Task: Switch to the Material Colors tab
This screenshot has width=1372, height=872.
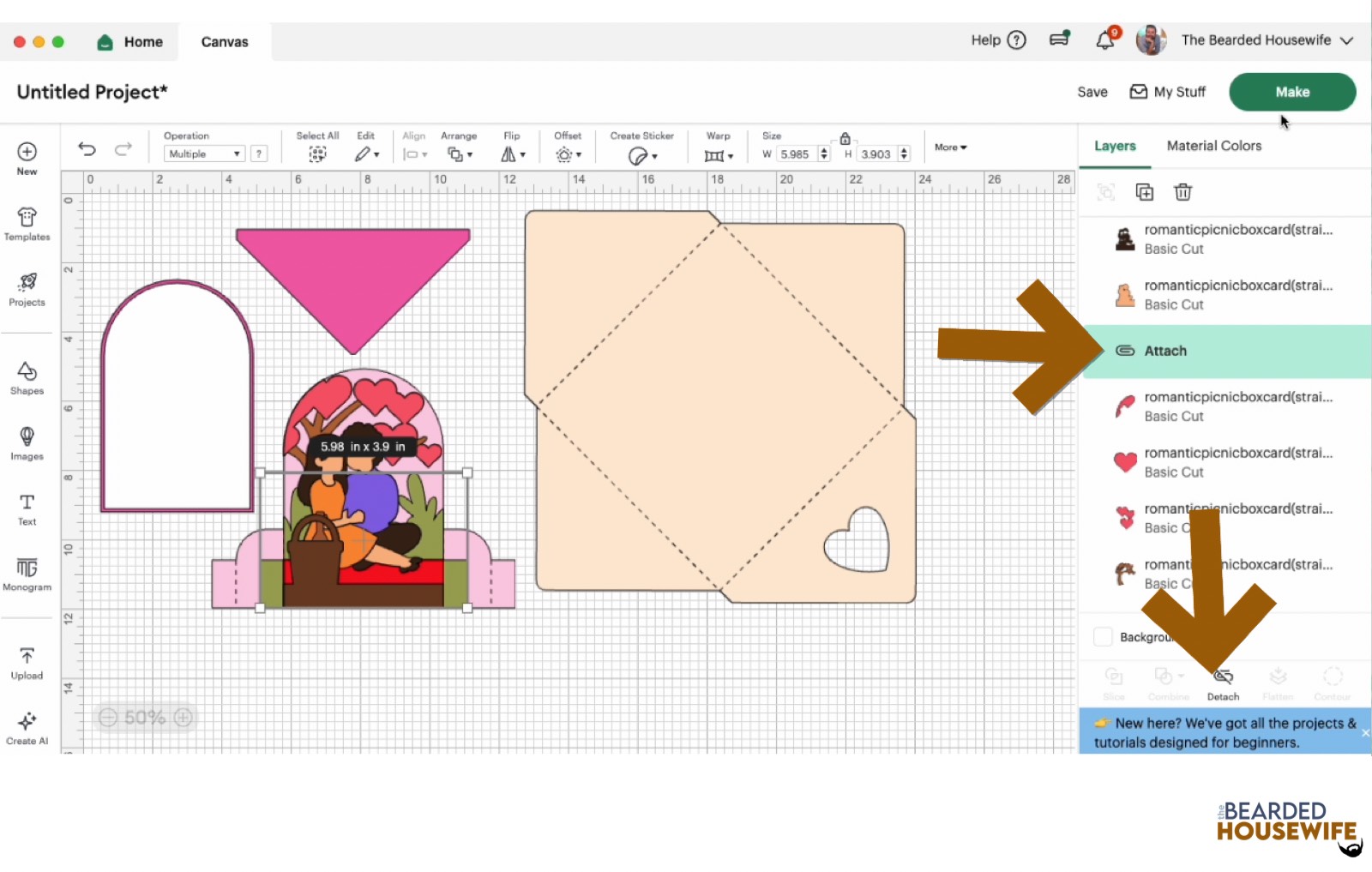Action: pos(1213,146)
